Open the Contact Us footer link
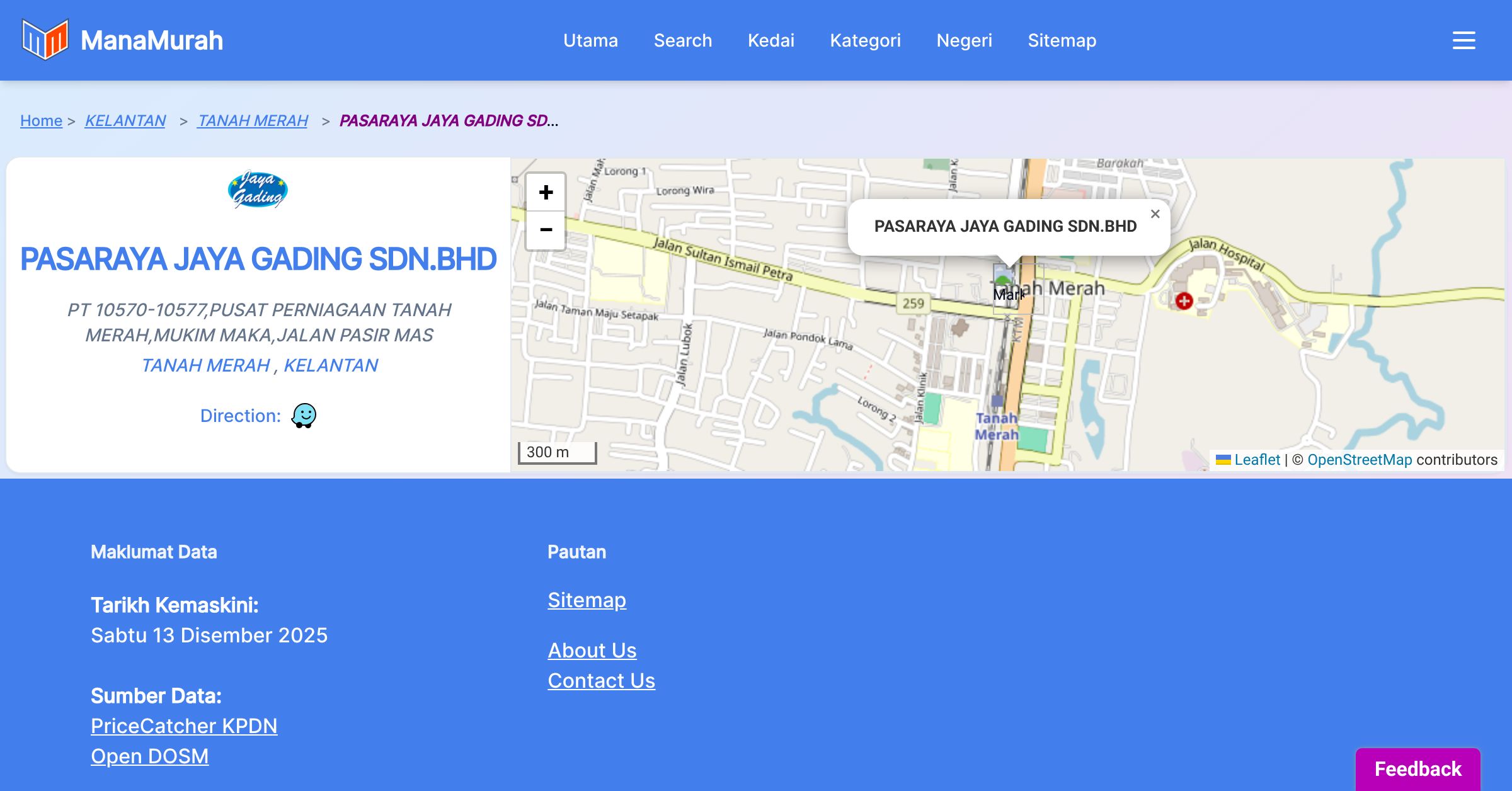The height and width of the screenshot is (791, 1512). [601, 681]
